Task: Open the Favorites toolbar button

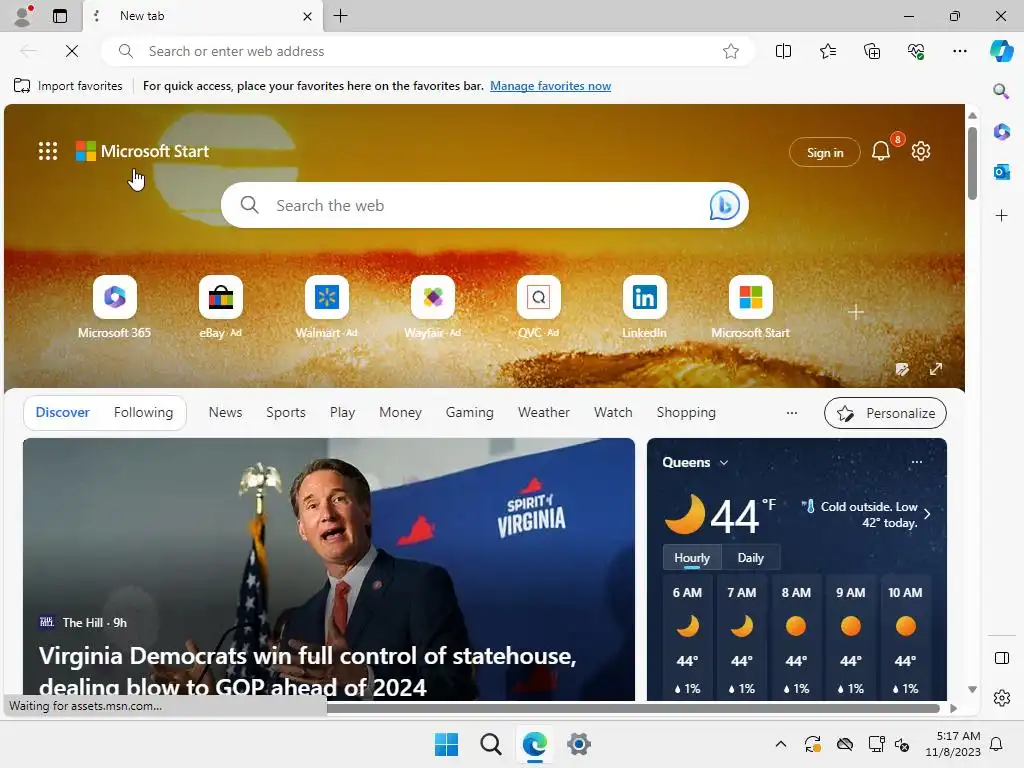Action: point(827,51)
